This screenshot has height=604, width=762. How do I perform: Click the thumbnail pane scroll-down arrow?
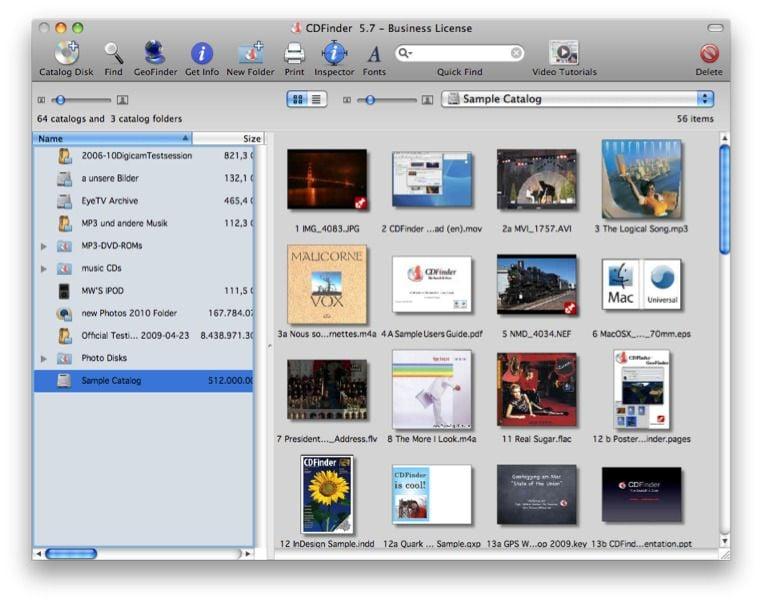coord(725,541)
